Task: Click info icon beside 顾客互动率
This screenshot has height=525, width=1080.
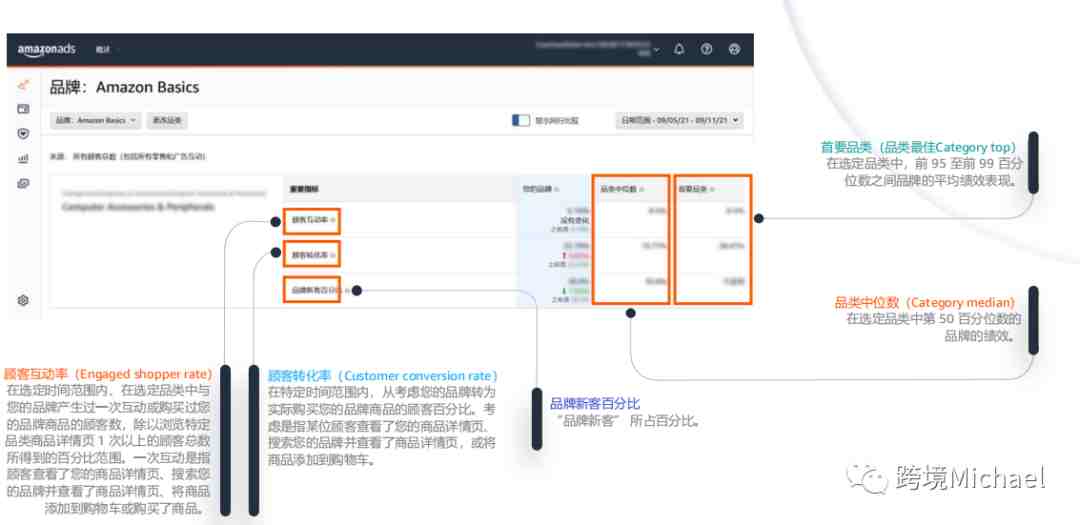Action: pyautogui.click(x=333, y=220)
